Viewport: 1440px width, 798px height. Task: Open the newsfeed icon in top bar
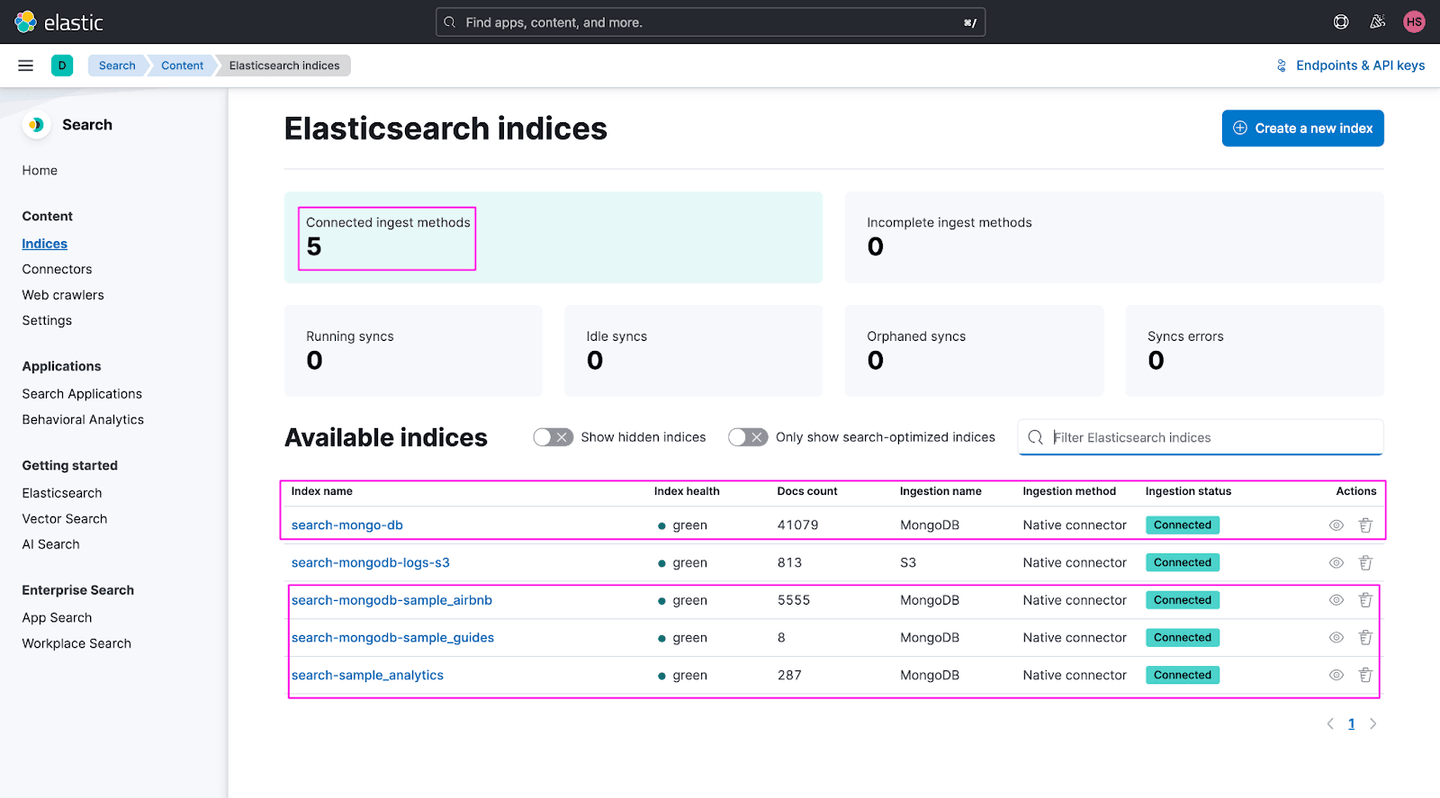point(1377,22)
